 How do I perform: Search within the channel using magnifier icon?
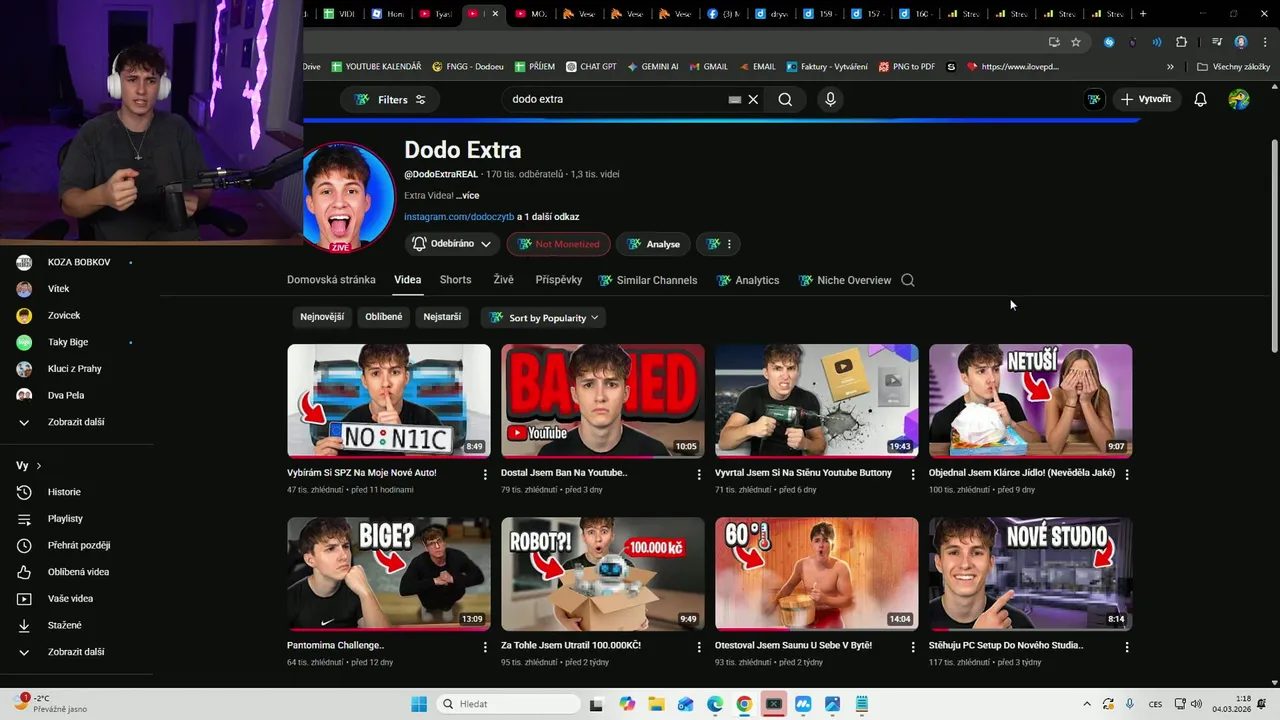pyautogui.click(x=908, y=280)
